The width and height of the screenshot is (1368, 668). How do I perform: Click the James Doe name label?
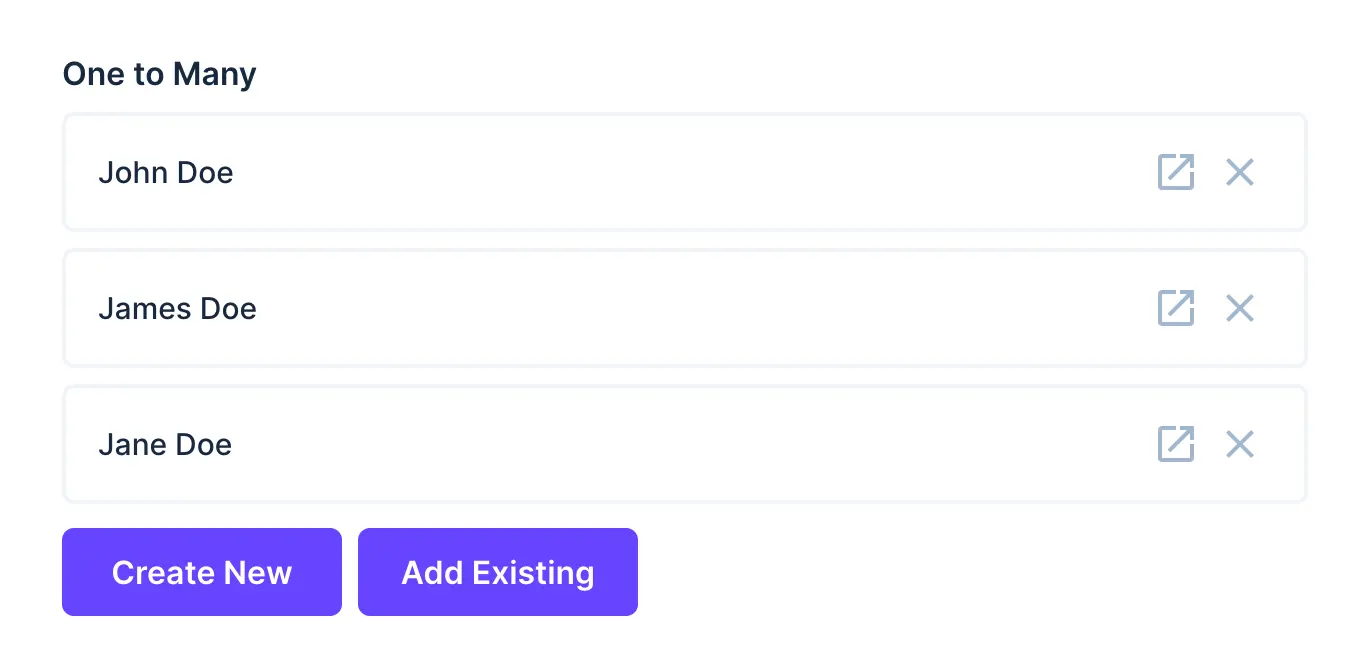tap(177, 308)
